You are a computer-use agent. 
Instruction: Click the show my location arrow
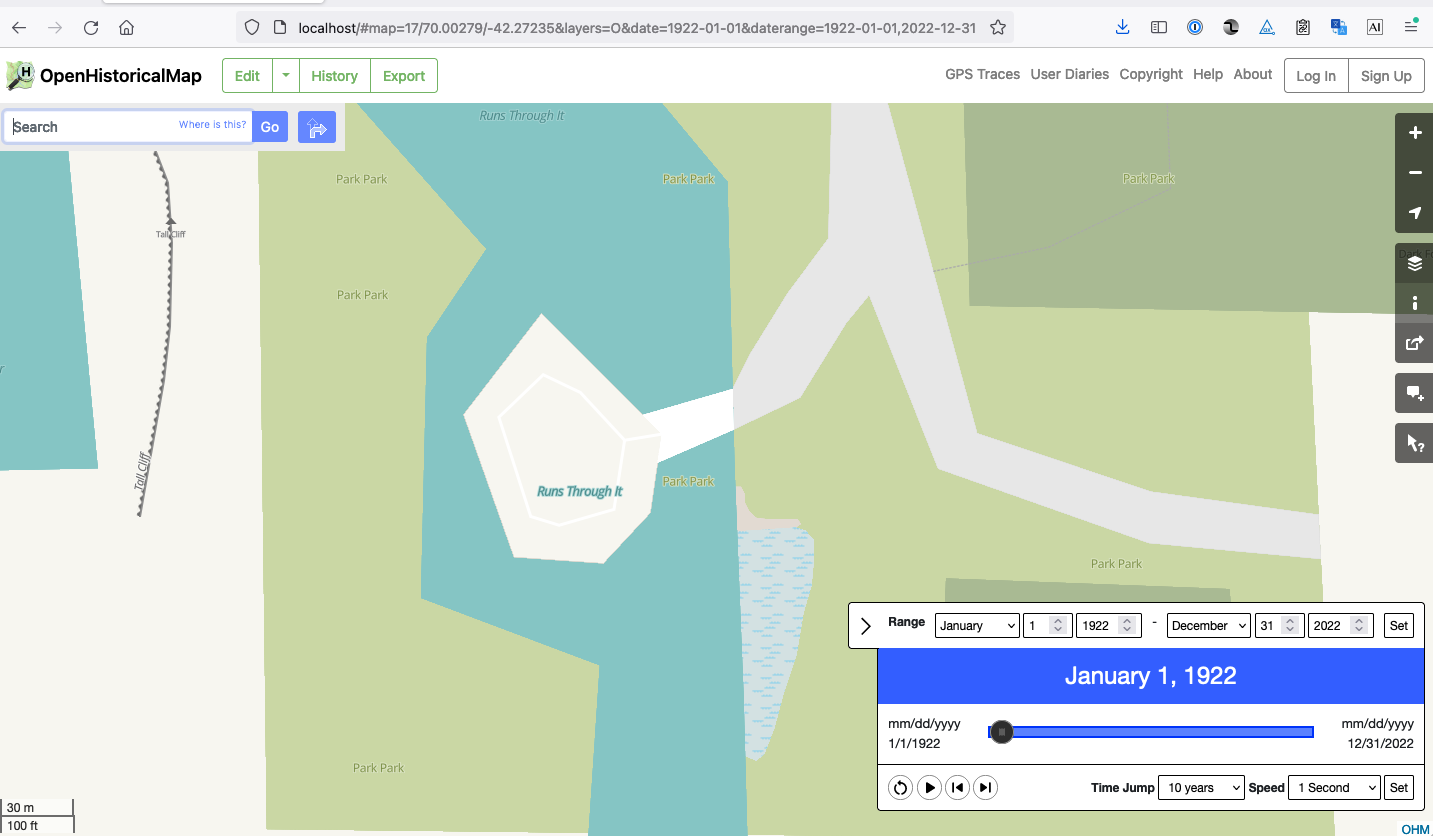[x=1413, y=213]
